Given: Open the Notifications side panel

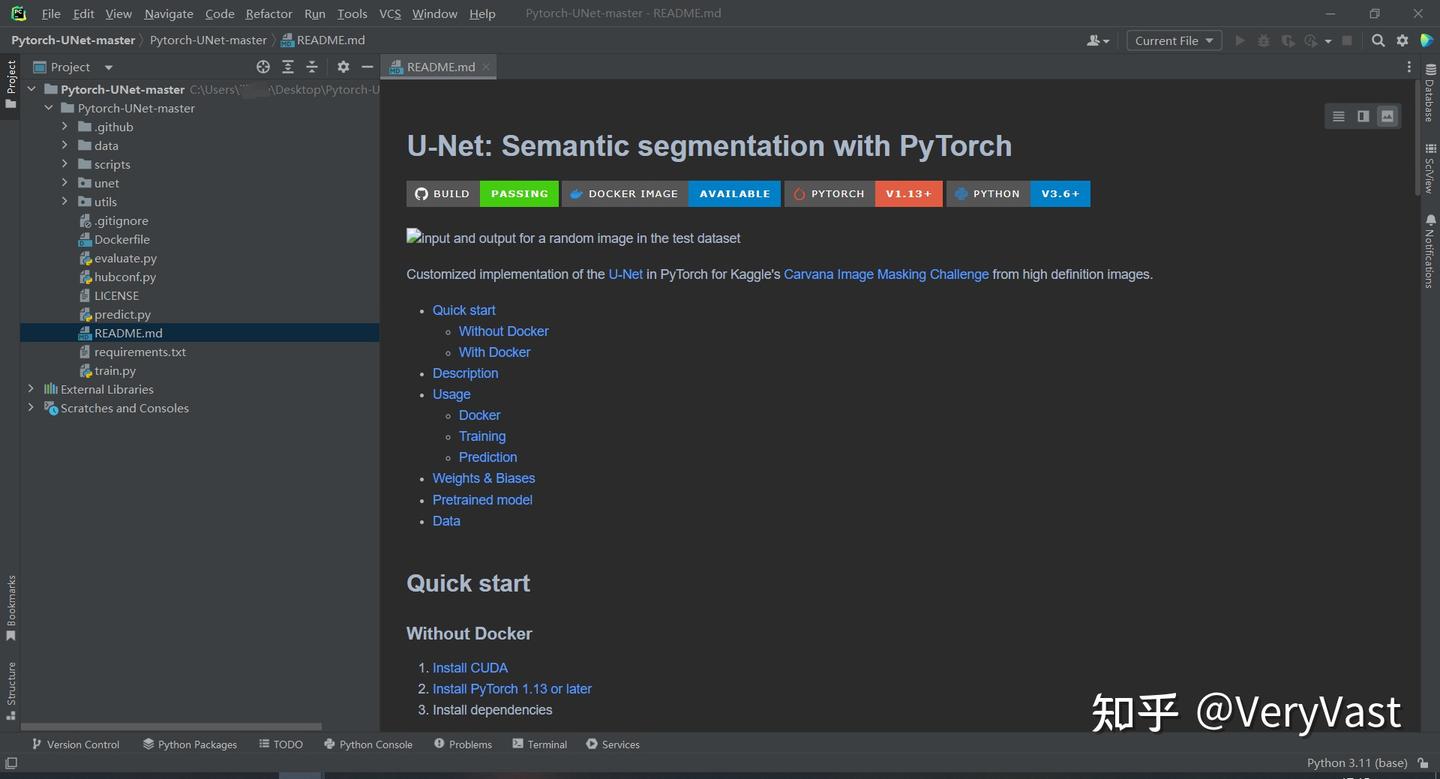Looking at the screenshot, I should (1430, 252).
